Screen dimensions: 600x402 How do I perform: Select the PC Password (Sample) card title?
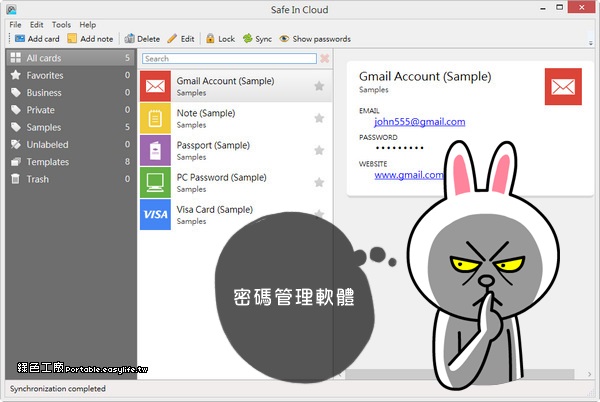(222, 177)
